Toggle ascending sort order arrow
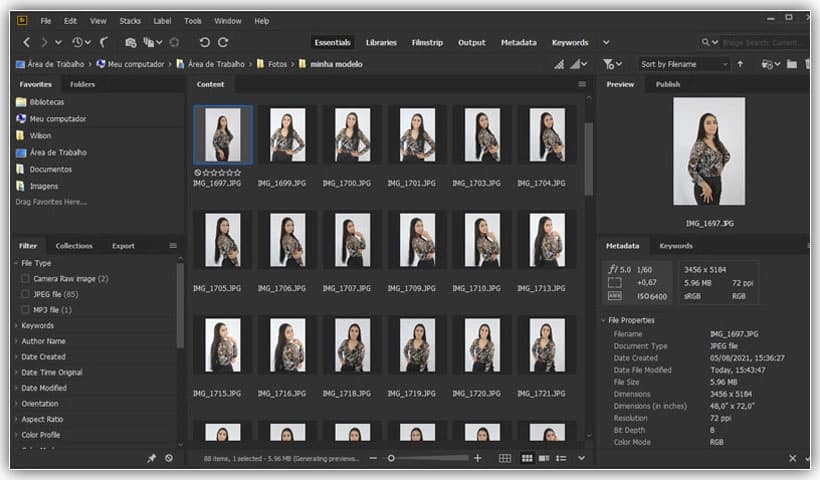This screenshot has width=820, height=480. (740, 64)
